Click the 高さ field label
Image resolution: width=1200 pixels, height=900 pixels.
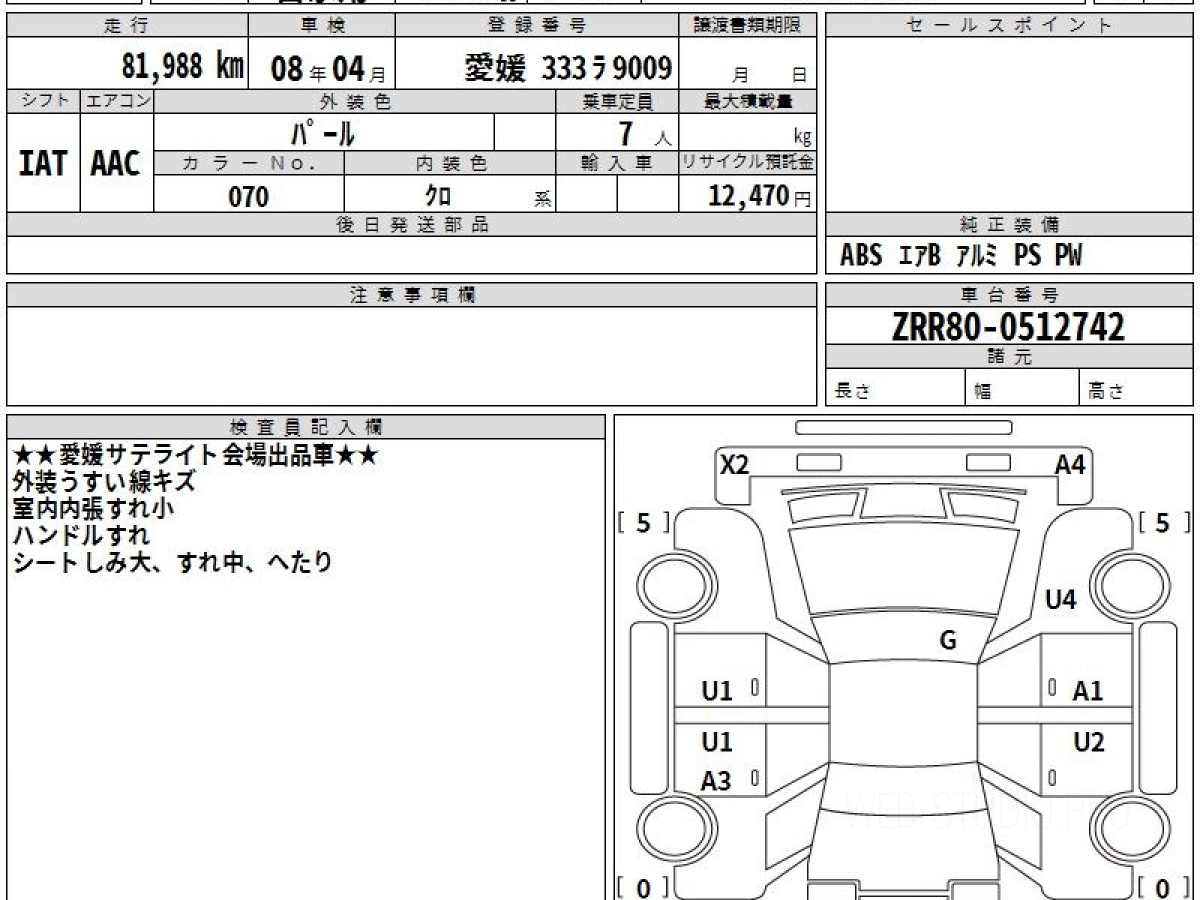[1106, 392]
